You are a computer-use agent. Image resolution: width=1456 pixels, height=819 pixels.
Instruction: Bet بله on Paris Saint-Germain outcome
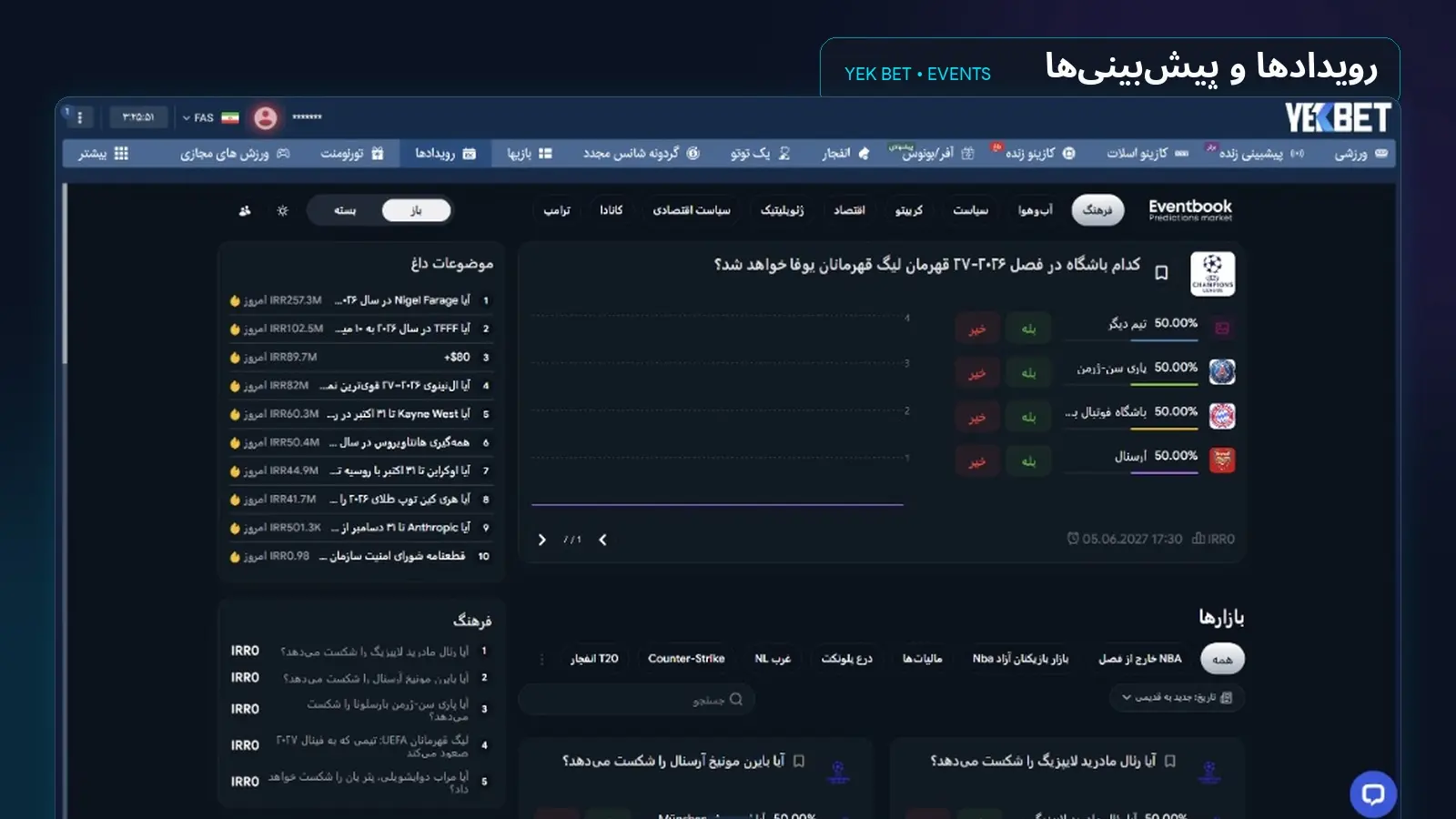pos(1028,372)
